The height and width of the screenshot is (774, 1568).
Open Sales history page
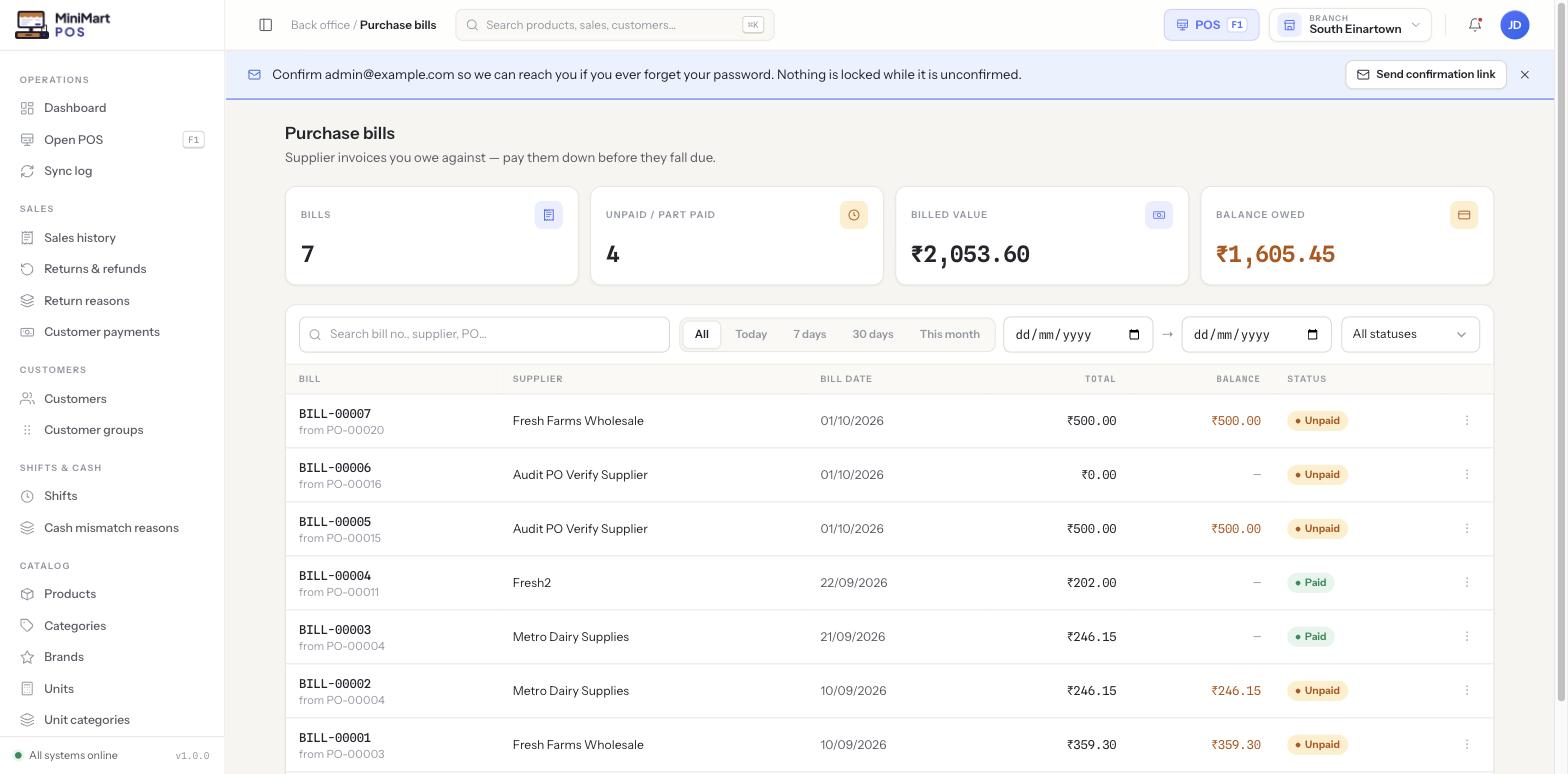point(112,238)
